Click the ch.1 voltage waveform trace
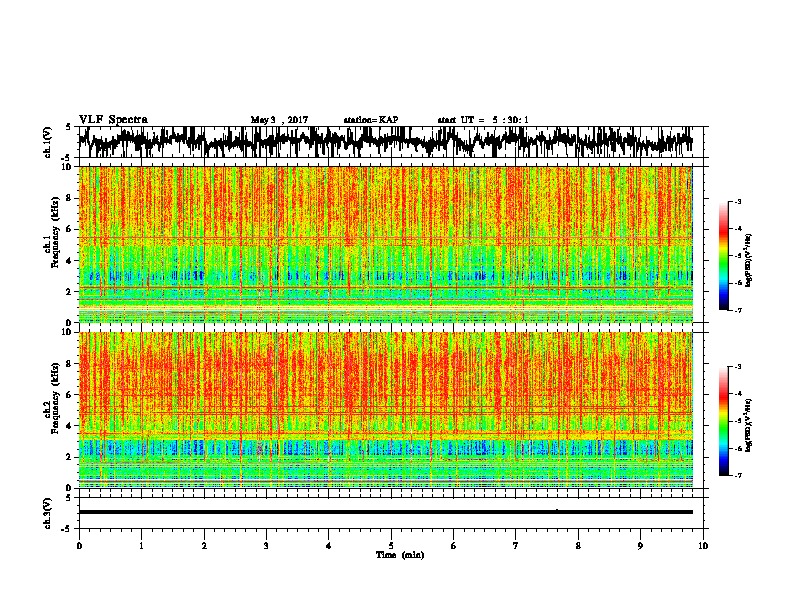The image size is (792, 612). (385, 141)
